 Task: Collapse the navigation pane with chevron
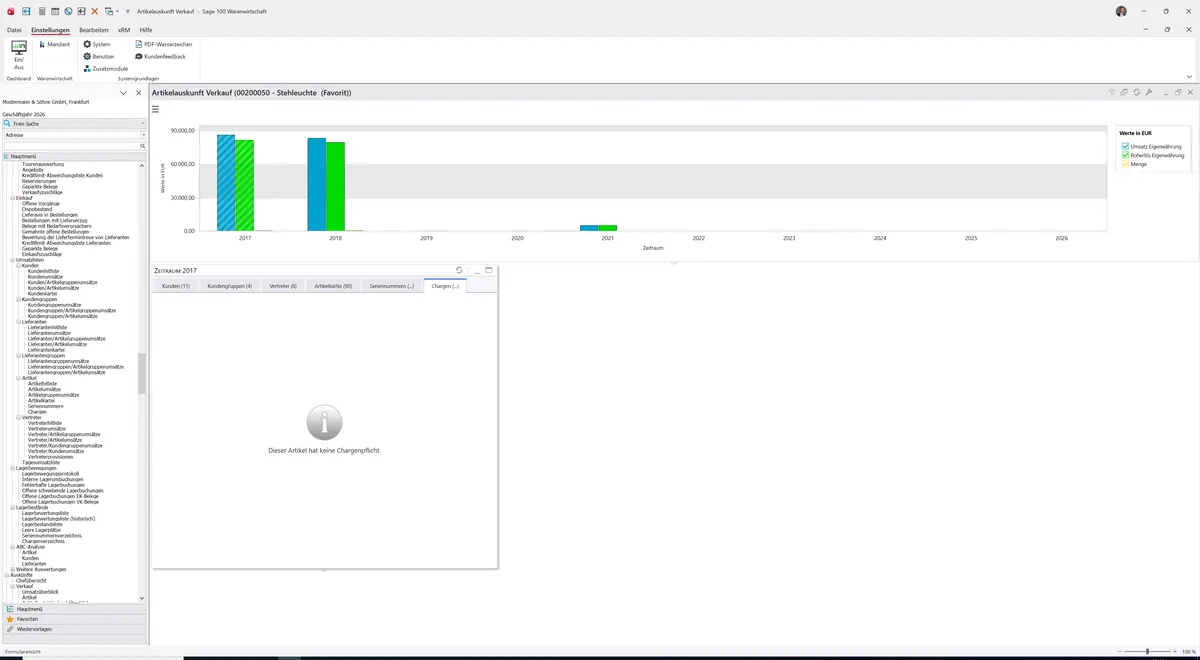123,92
